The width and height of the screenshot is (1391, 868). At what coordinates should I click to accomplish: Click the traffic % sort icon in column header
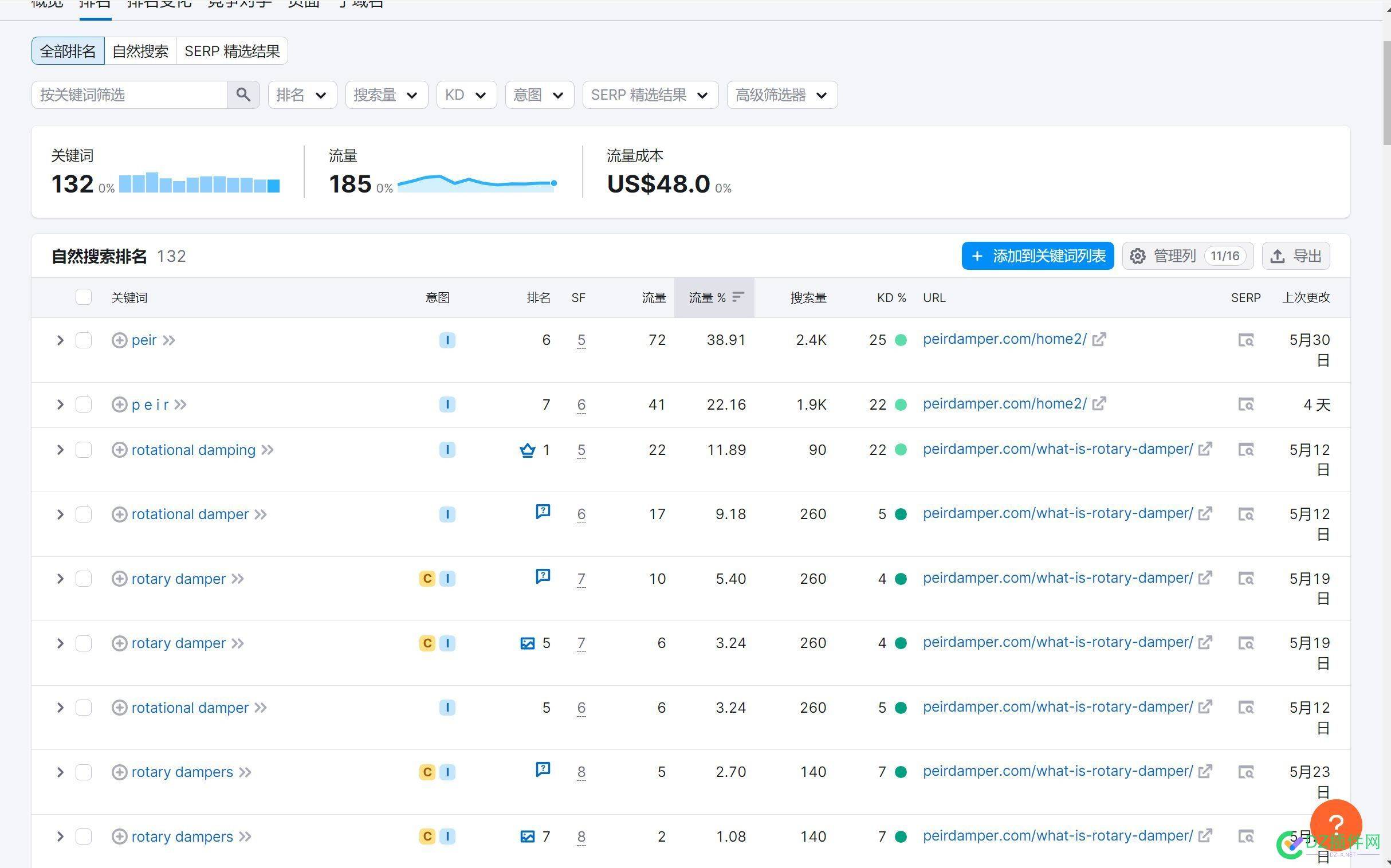coord(738,297)
